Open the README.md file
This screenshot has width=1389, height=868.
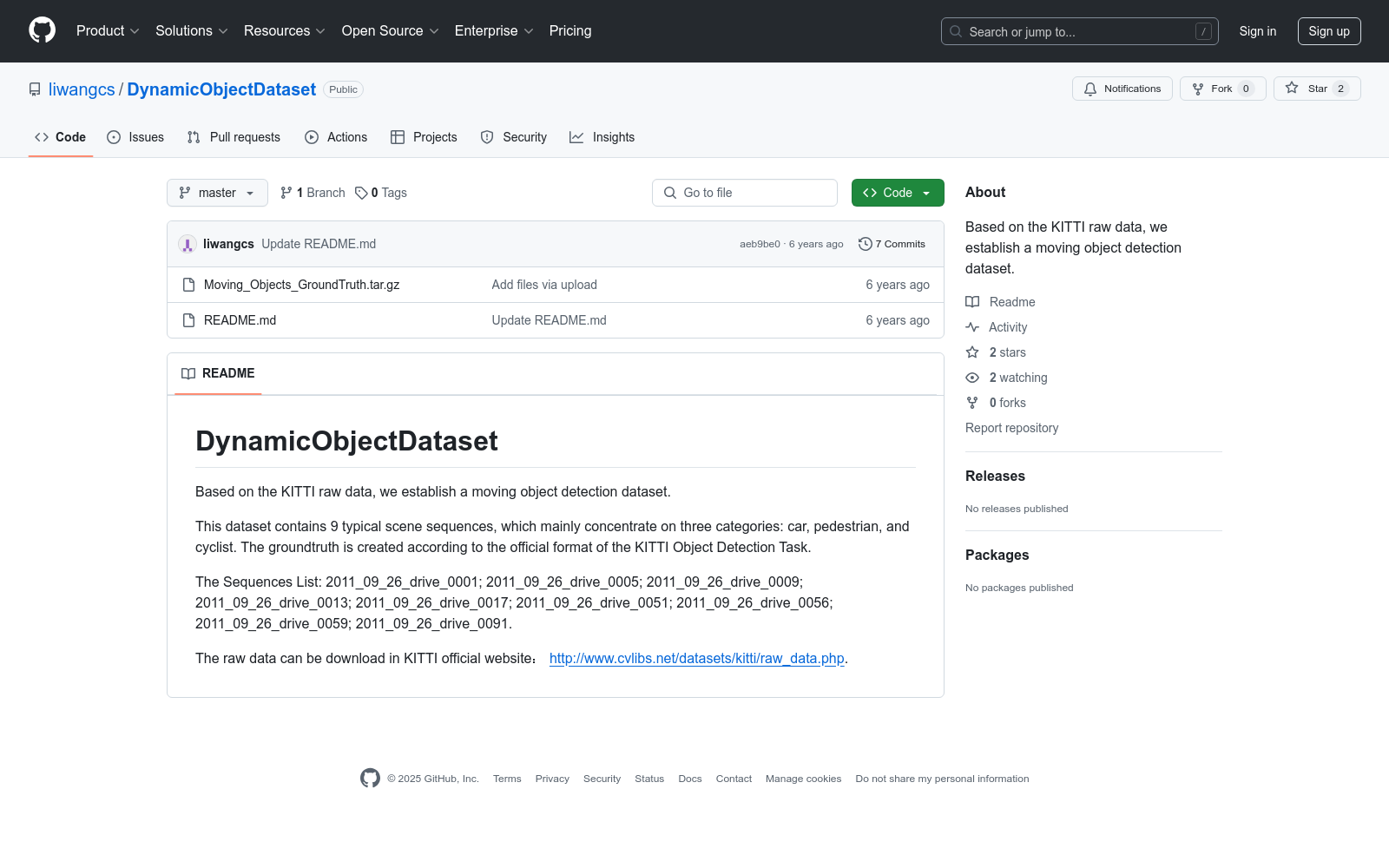coord(240,320)
